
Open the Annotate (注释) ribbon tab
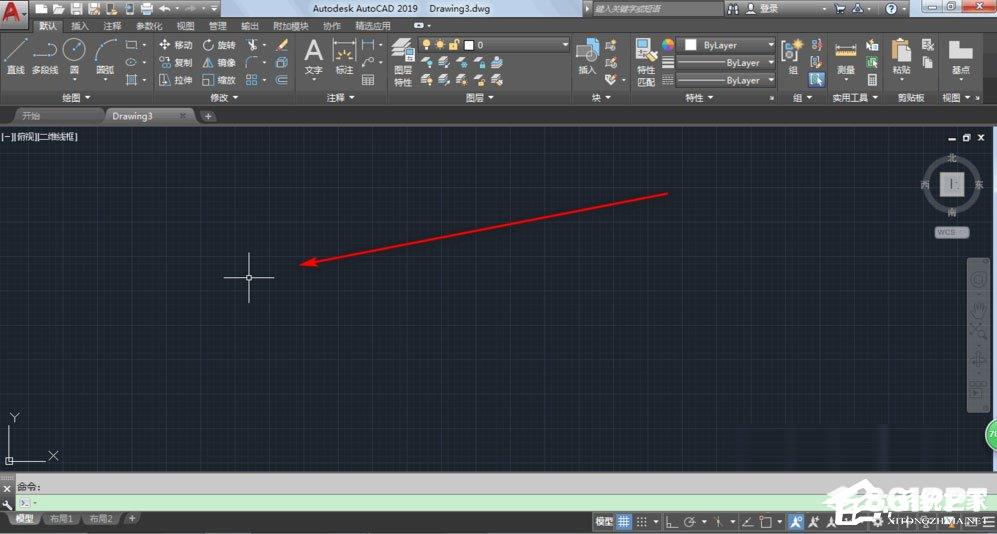coord(112,26)
